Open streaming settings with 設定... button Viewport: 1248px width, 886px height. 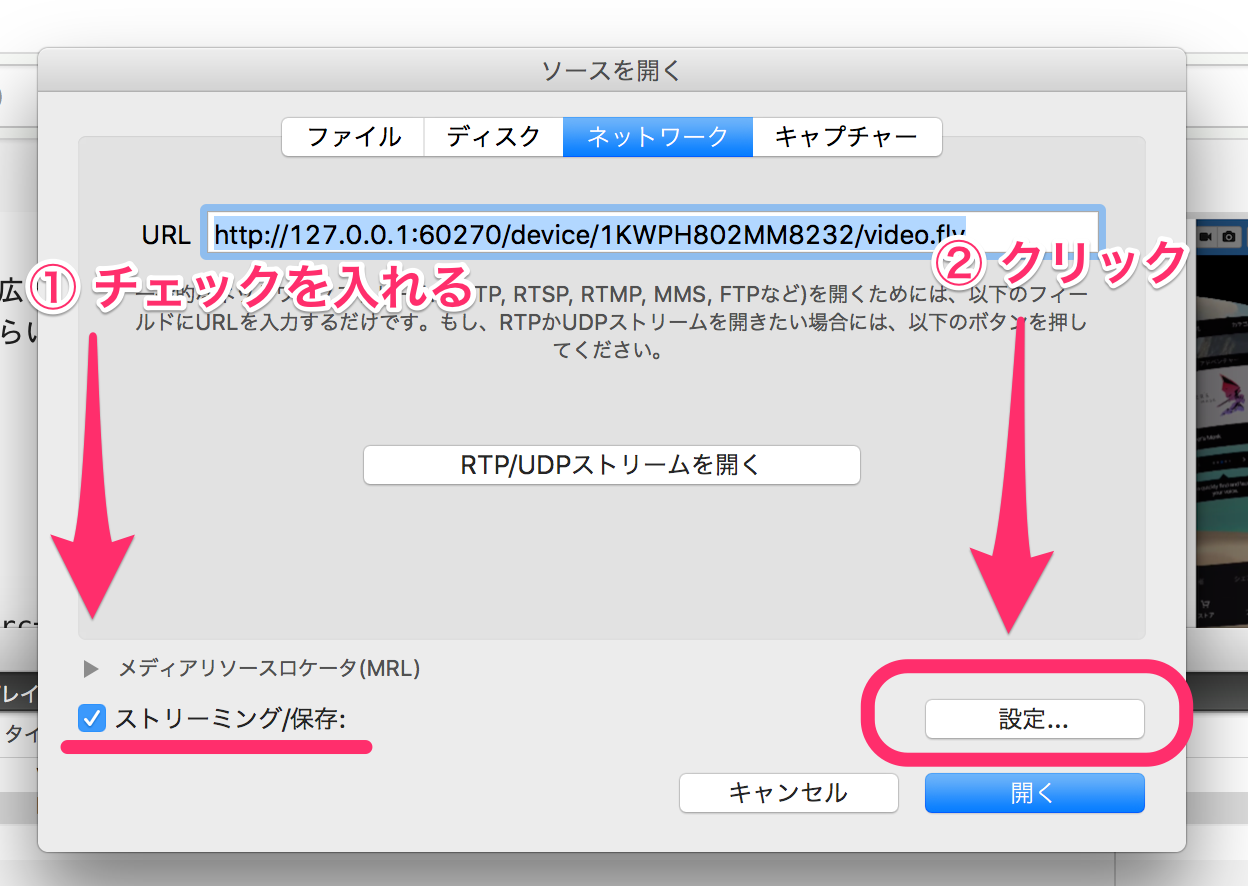pyautogui.click(x=1034, y=719)
